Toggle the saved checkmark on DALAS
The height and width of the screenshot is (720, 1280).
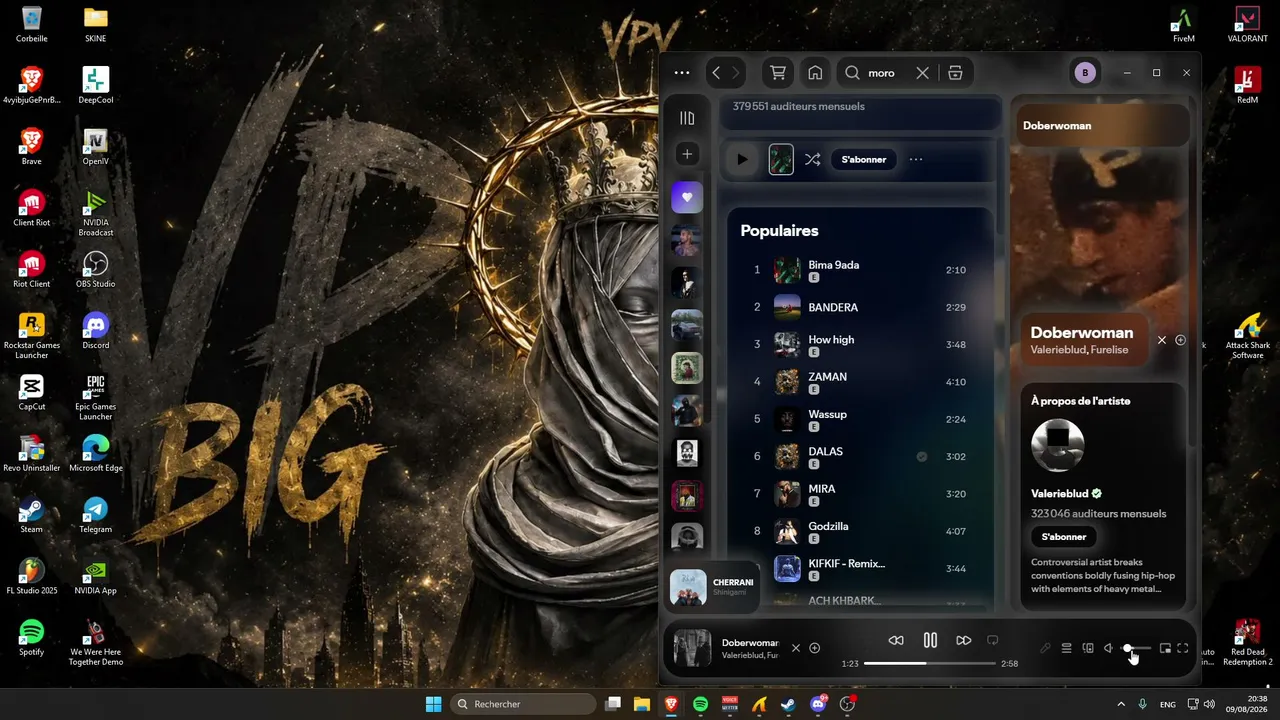tap(922, 457)
